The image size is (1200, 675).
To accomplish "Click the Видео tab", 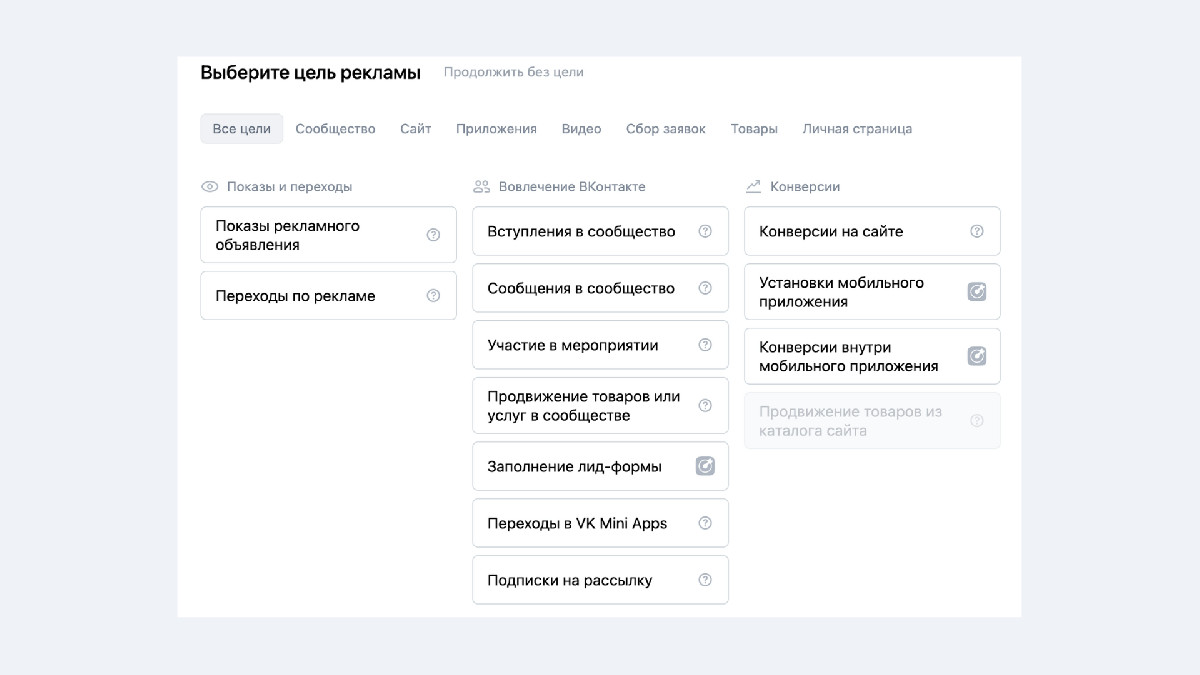I will tap(581, 129).
